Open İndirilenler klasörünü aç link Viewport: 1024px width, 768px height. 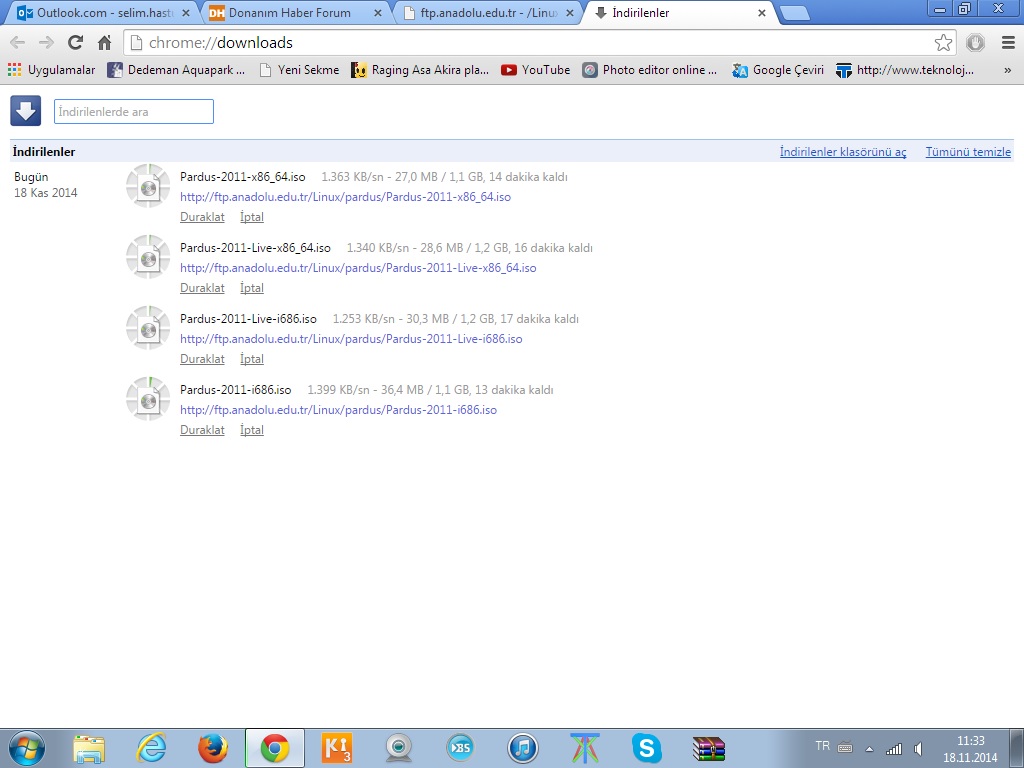843,152
